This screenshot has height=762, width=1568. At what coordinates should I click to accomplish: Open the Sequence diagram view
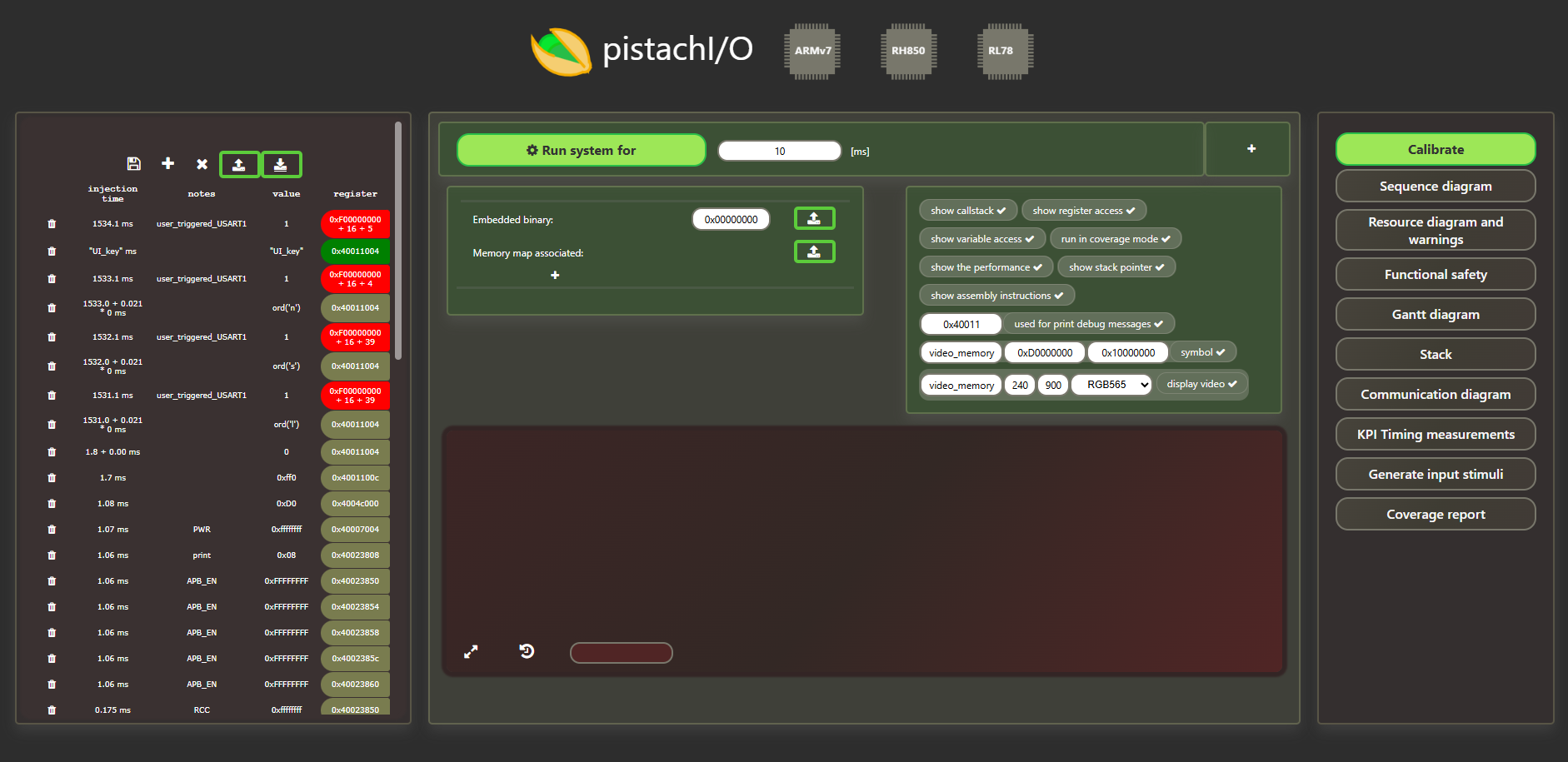[1435, 187]
